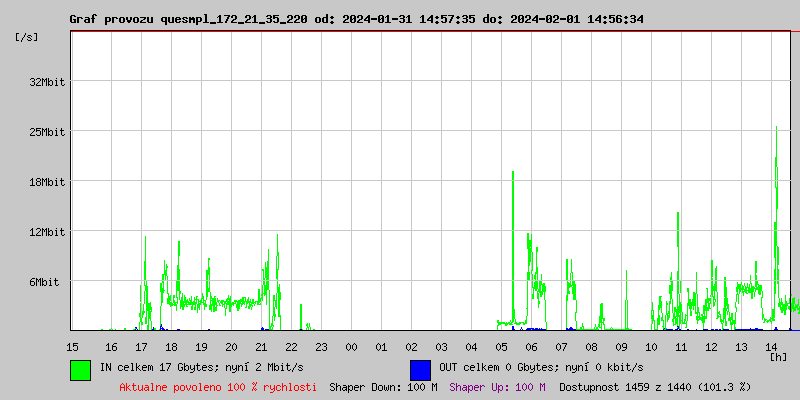This screenshot has width=800, height=400.
Task: Click the 14 hour x-axis label
Action: click(771, 347)
